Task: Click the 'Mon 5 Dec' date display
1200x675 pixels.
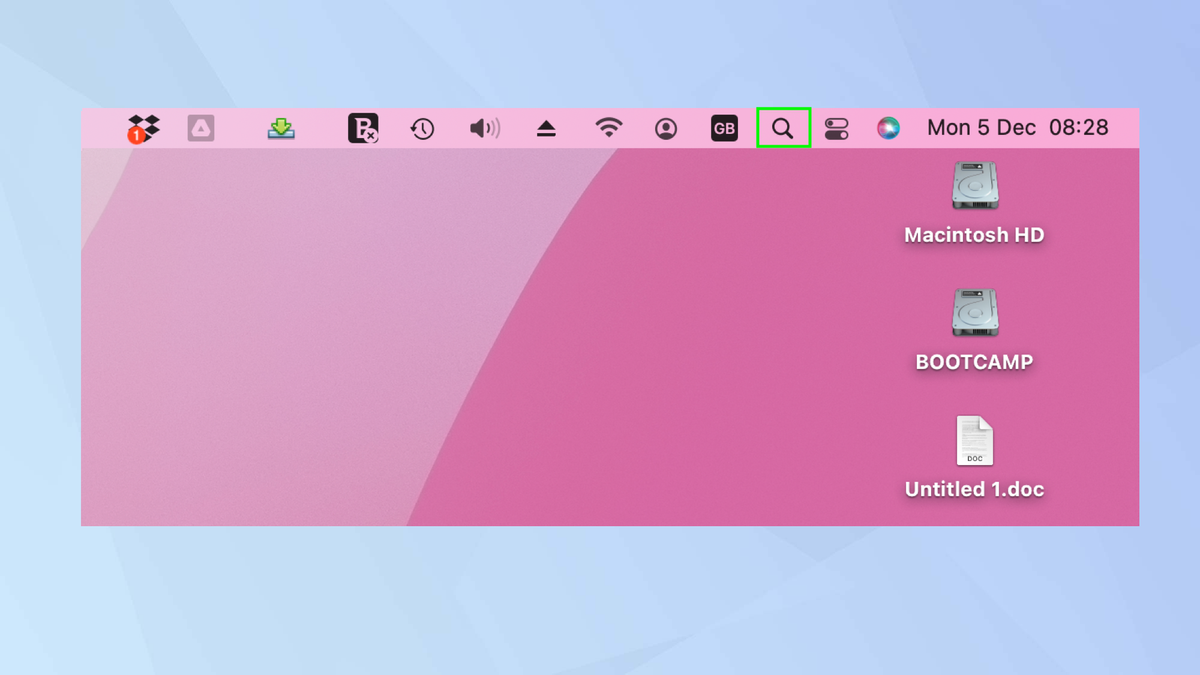Action: 981,127
